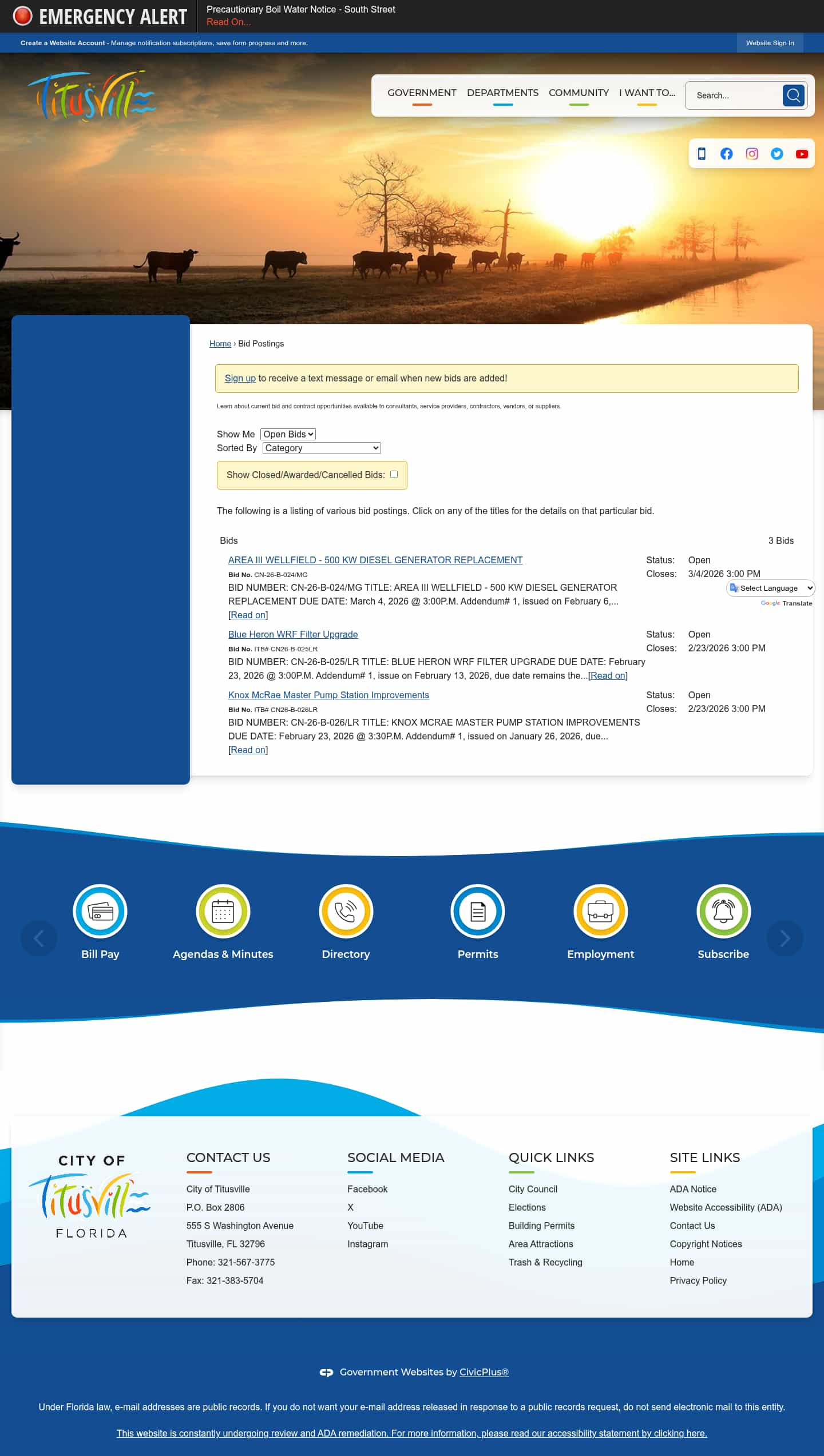Open the Show Me Open Bids dropdown
824x1456 pixels.
288,434
